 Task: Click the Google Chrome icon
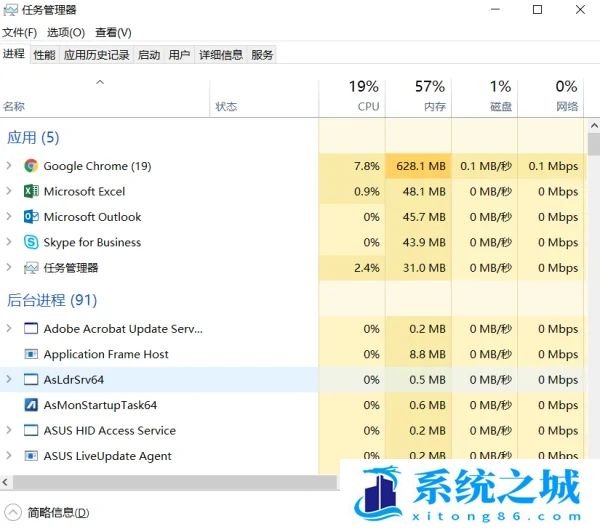[31, 166]
